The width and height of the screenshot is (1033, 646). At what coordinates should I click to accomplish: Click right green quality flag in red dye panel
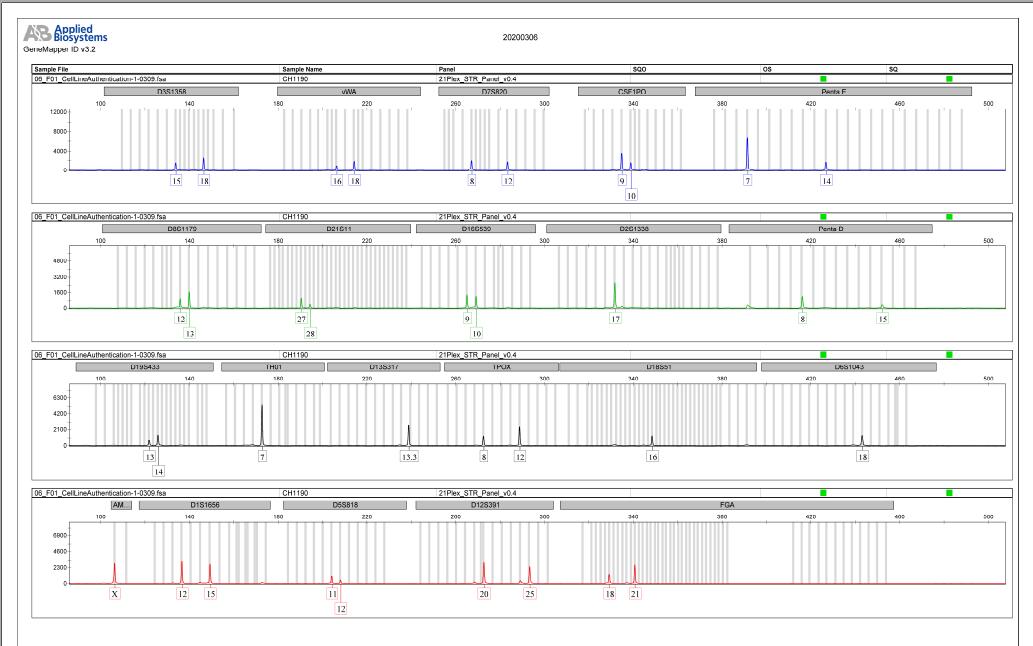pyautogui.click(x=949, y=493)
